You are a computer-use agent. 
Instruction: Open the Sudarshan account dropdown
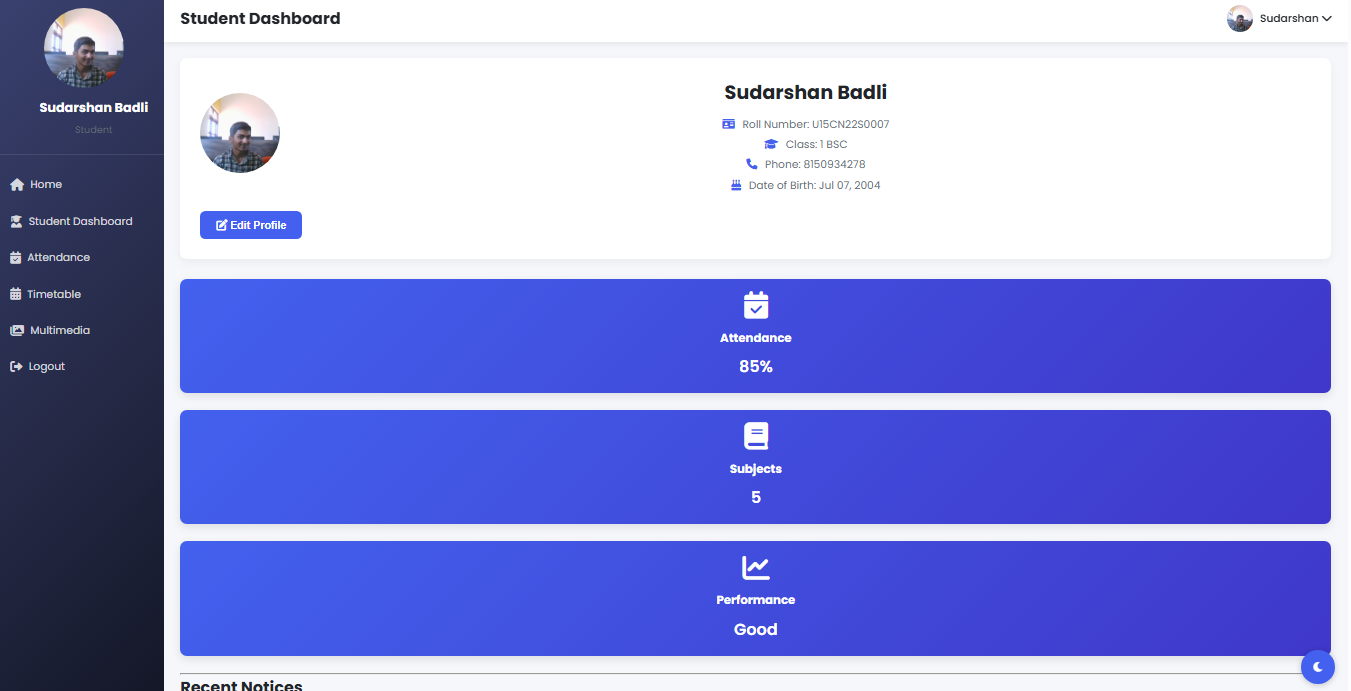[x=1280, y=18]
